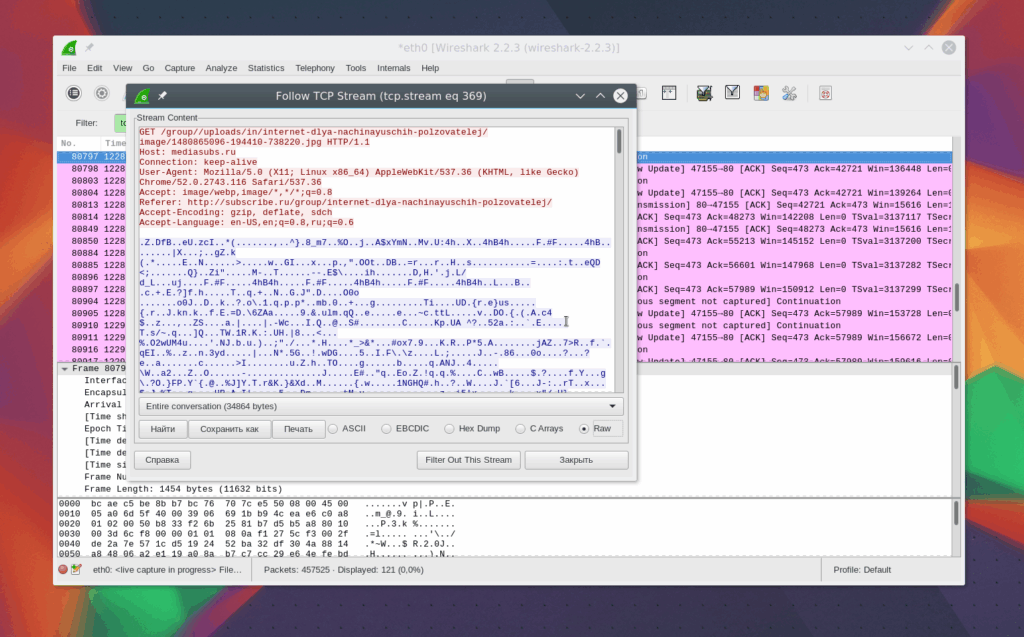Click the Закрыть button
Viewport: 1024px width, 637px height.
576,460
